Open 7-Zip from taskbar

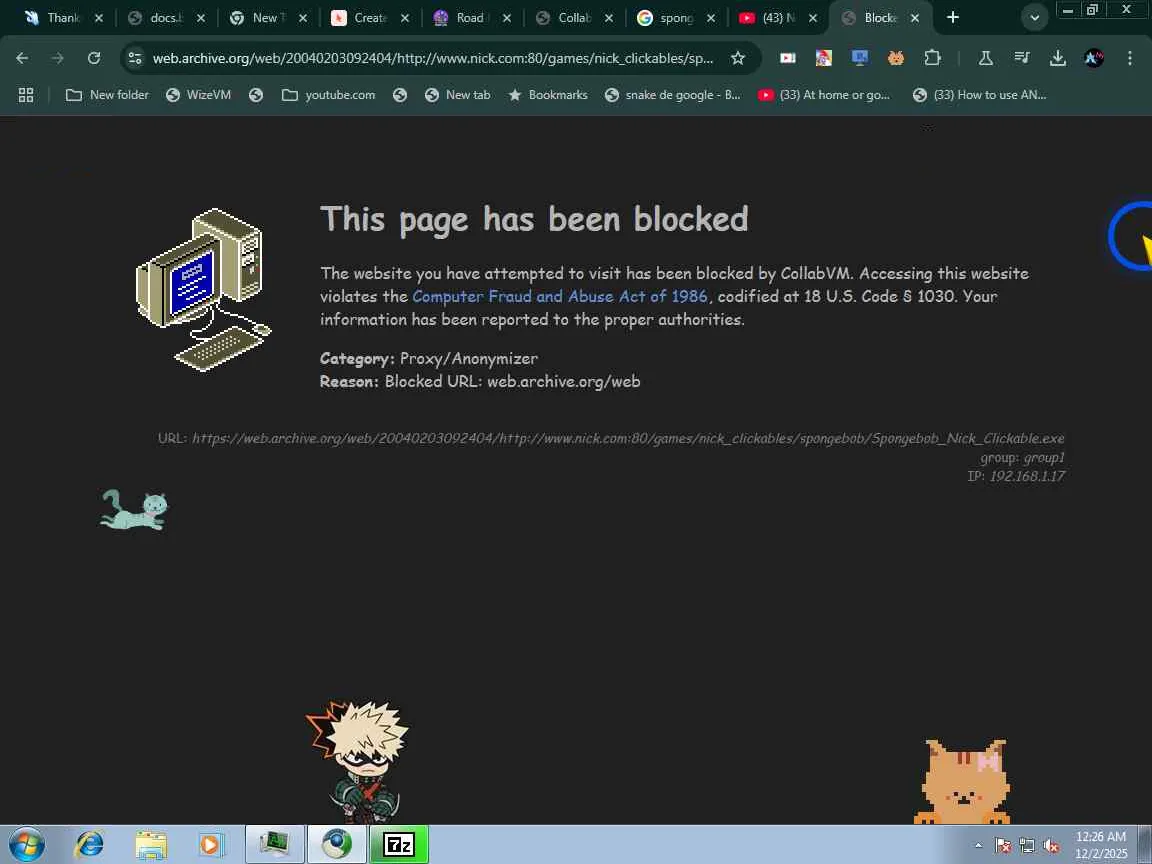pyautogui.click(x=399, y=844)
